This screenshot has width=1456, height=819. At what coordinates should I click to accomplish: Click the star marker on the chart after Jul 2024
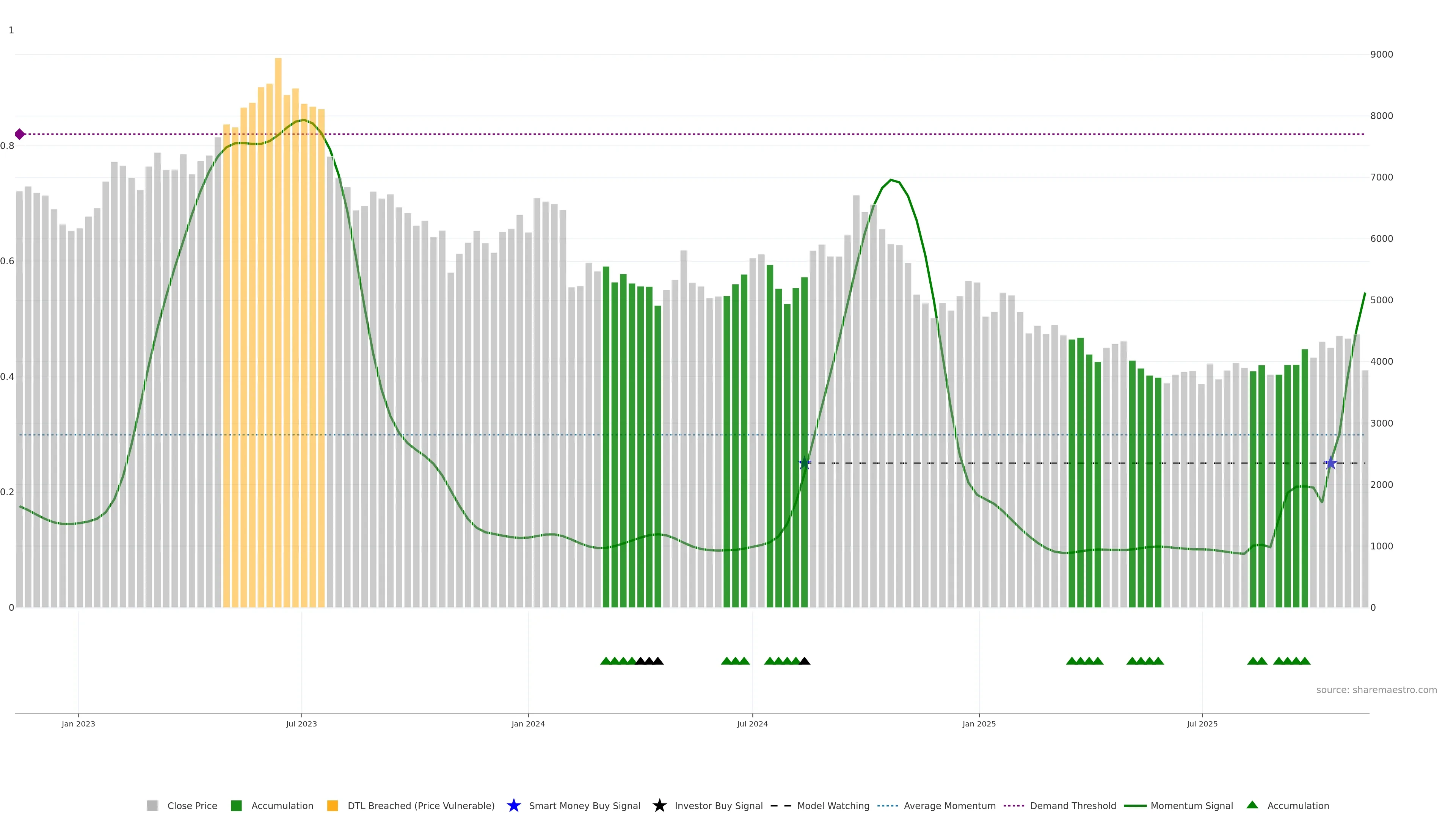(804, 463)
